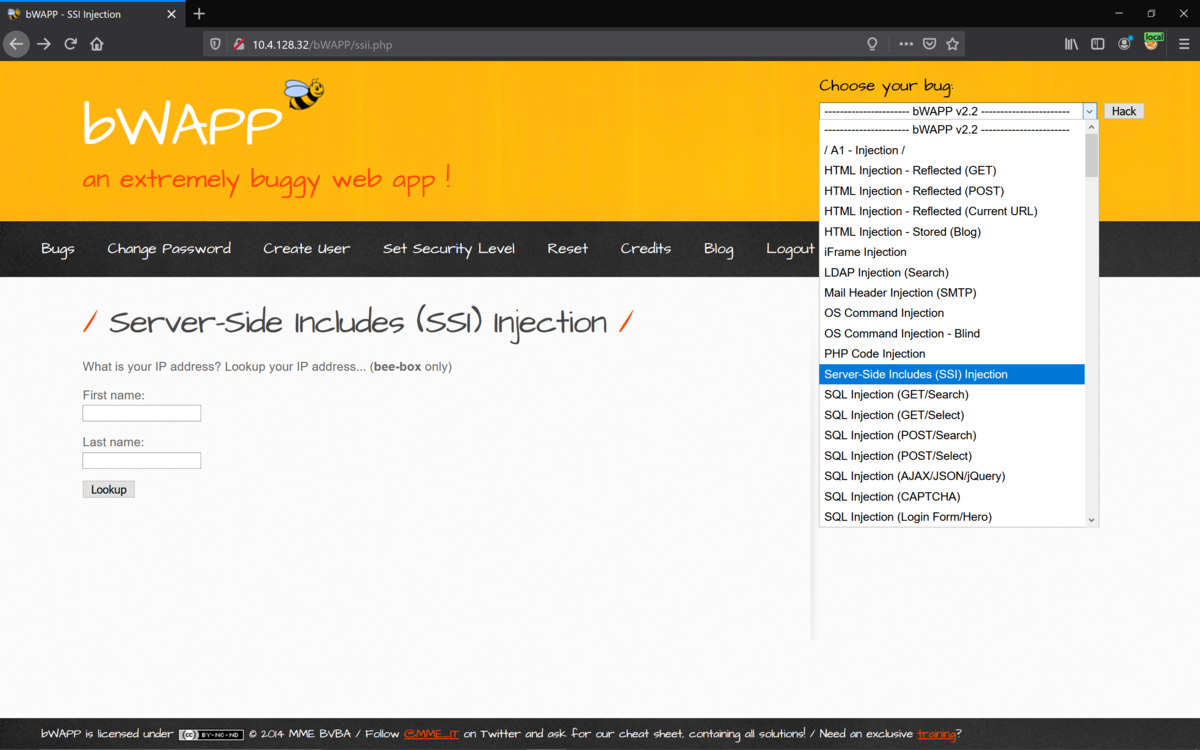Choose LDAP Injection (Search) option

tap(952, 272)
